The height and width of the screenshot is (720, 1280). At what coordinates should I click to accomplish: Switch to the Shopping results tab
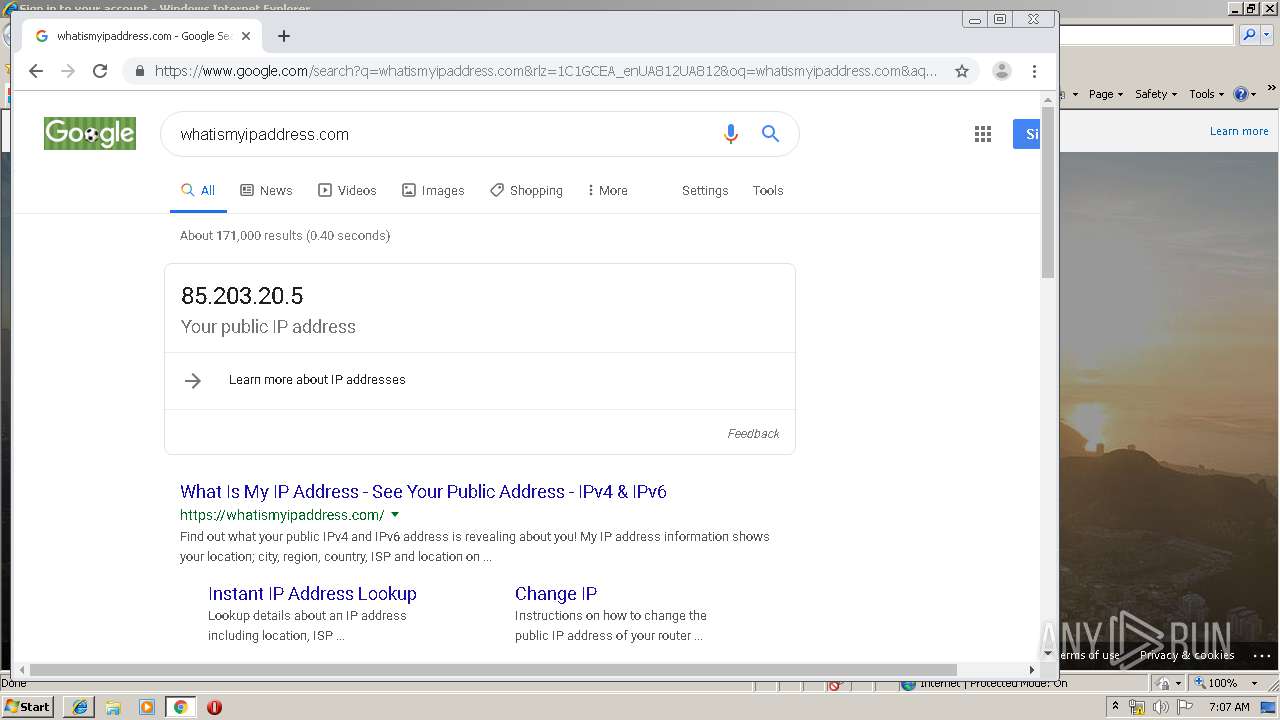click(526, 190)
